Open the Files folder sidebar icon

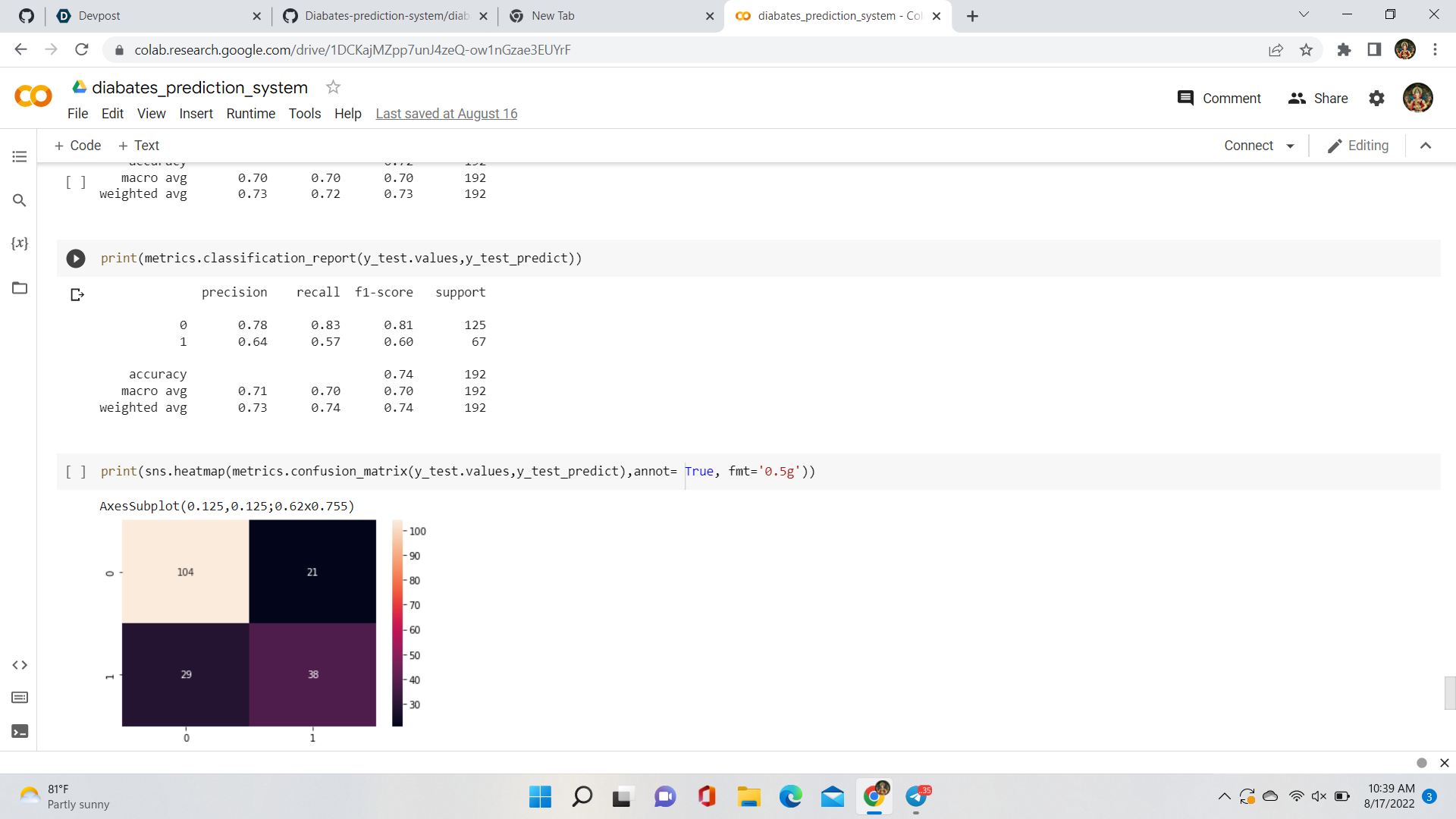(20, 288)
